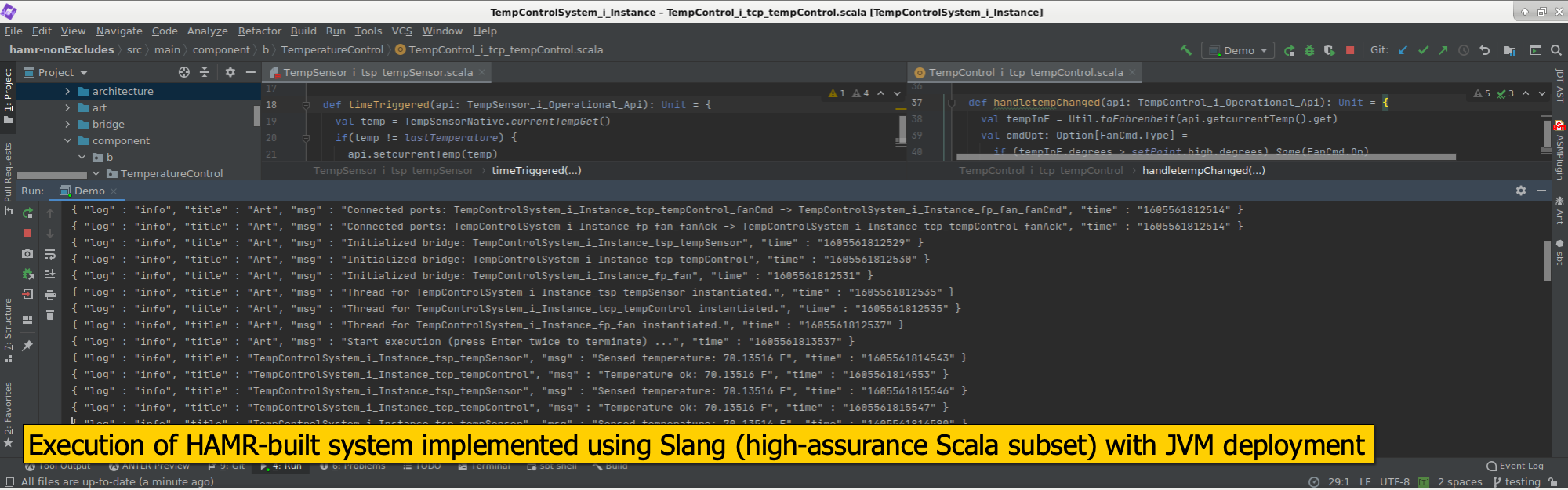
Task: Click the locate target icon in Project panel
Action: pyautogui.click(x=184, y=72)
